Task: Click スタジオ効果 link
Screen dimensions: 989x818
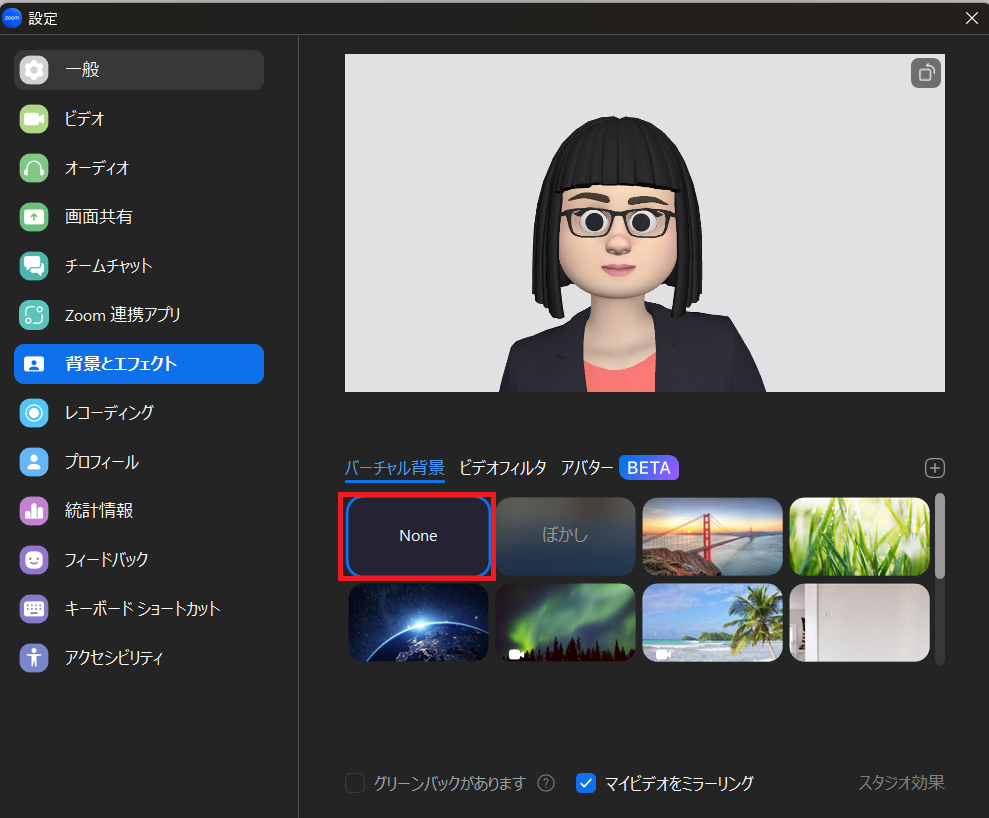Action: [901, 782]
